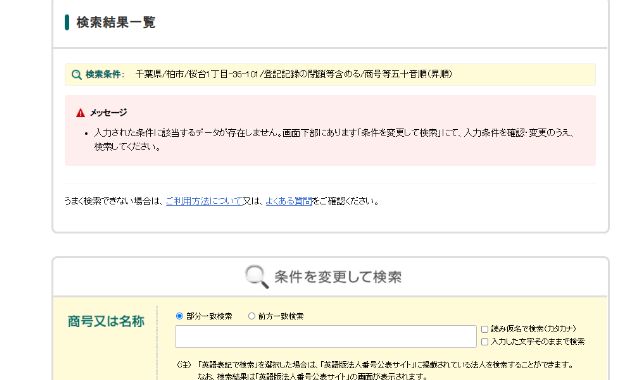Image resolution: width=640 pixels, height=380 pixels.
Task: Select the 前方一致検索 radio button
Action: pyautogui.click(x=251, y=316)
